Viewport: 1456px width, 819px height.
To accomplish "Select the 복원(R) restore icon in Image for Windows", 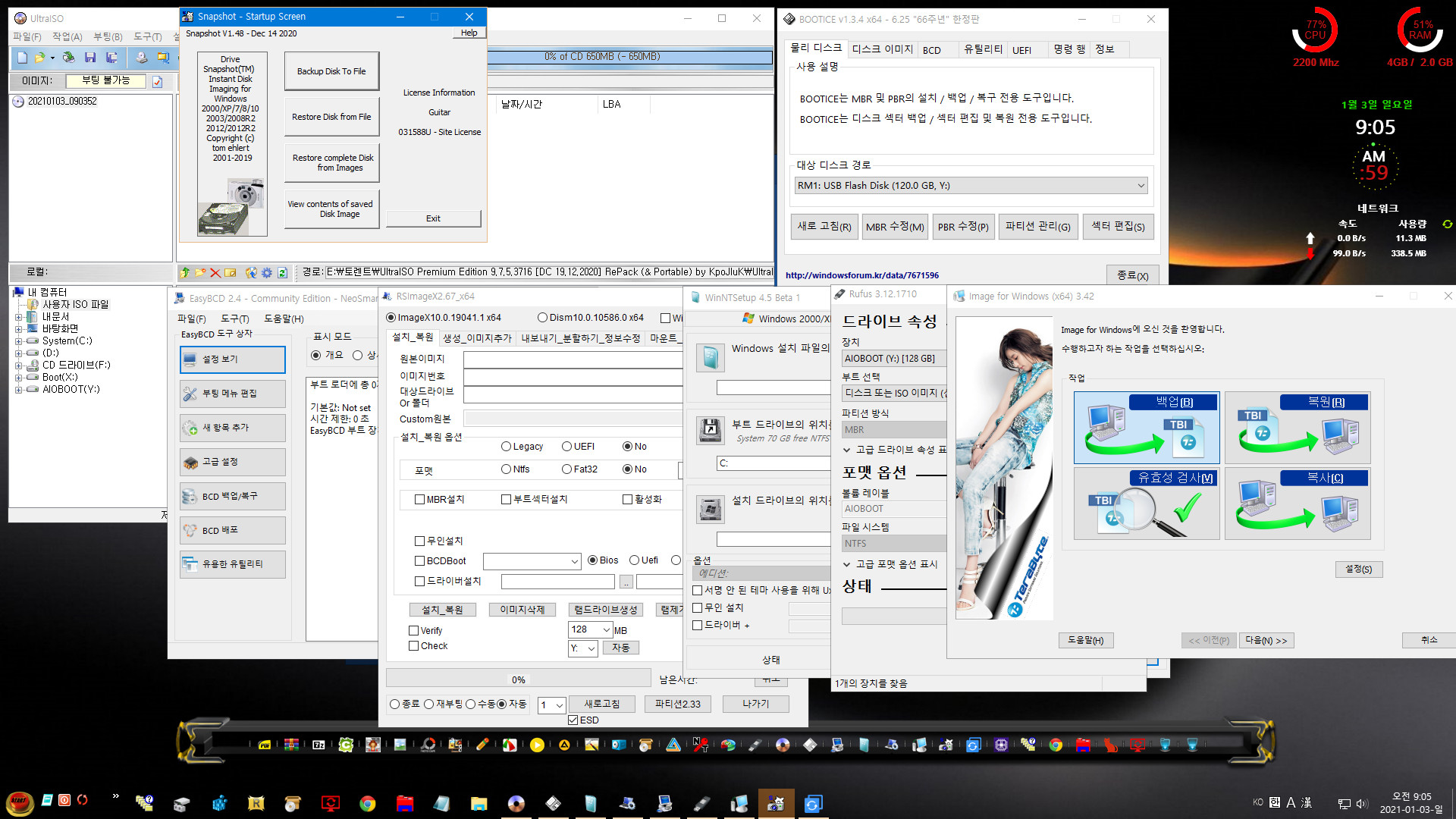I will point(1297,428).
